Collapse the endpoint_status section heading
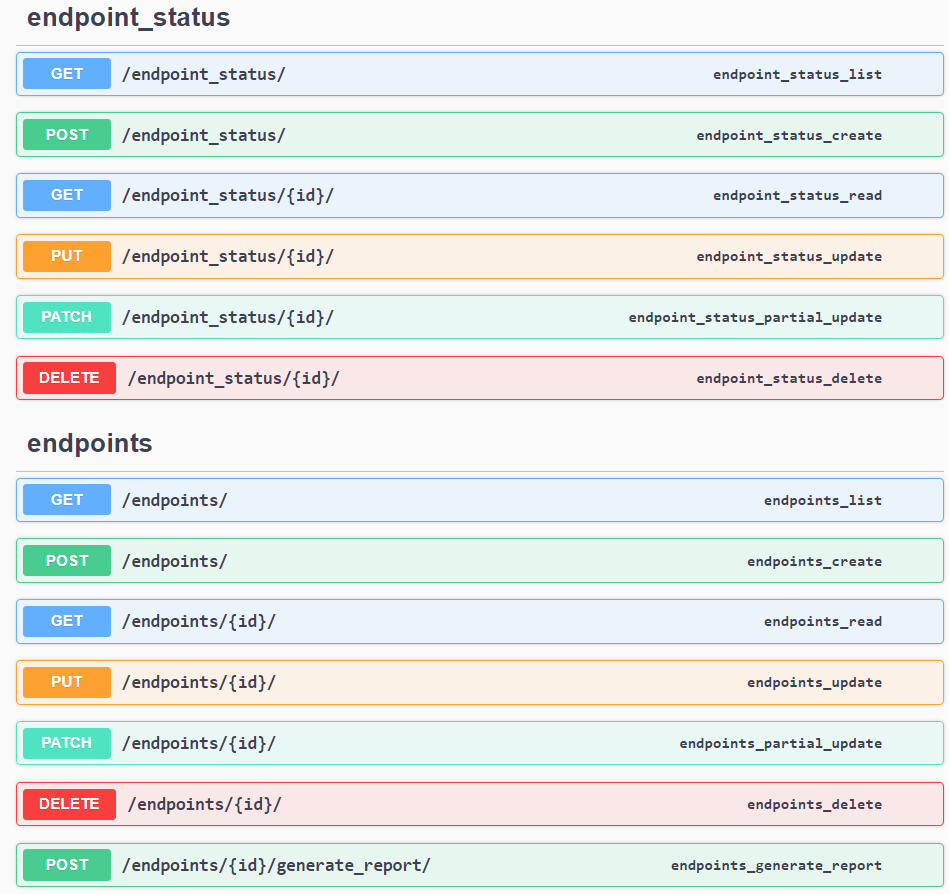949x894 pixels. click(x=128, y=17)
